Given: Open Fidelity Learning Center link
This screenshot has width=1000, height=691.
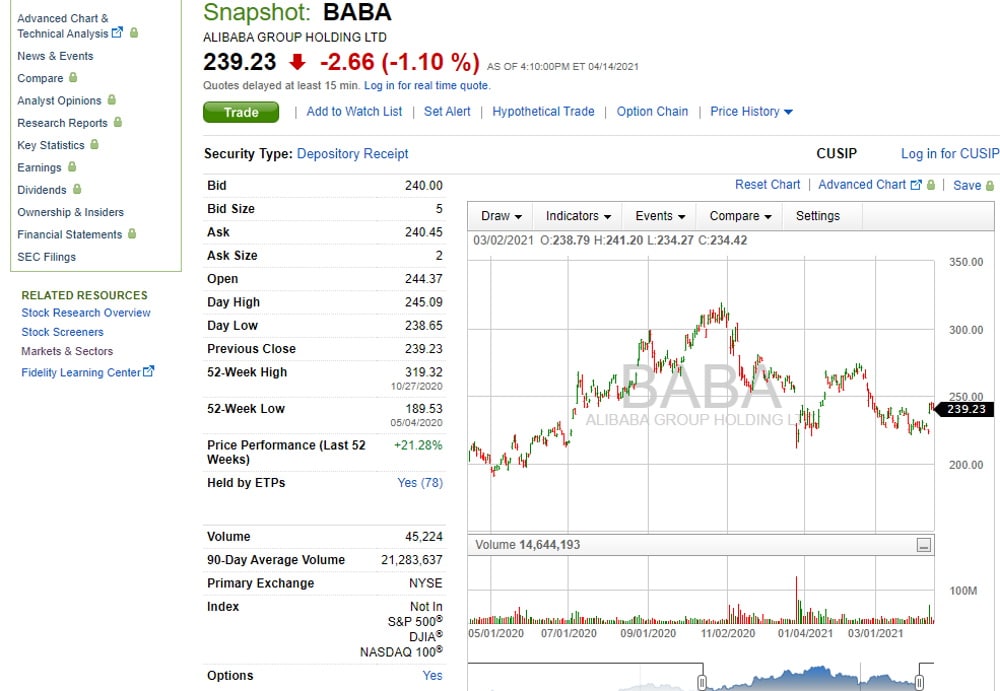Looking at the screenshot, I should 81,373.
